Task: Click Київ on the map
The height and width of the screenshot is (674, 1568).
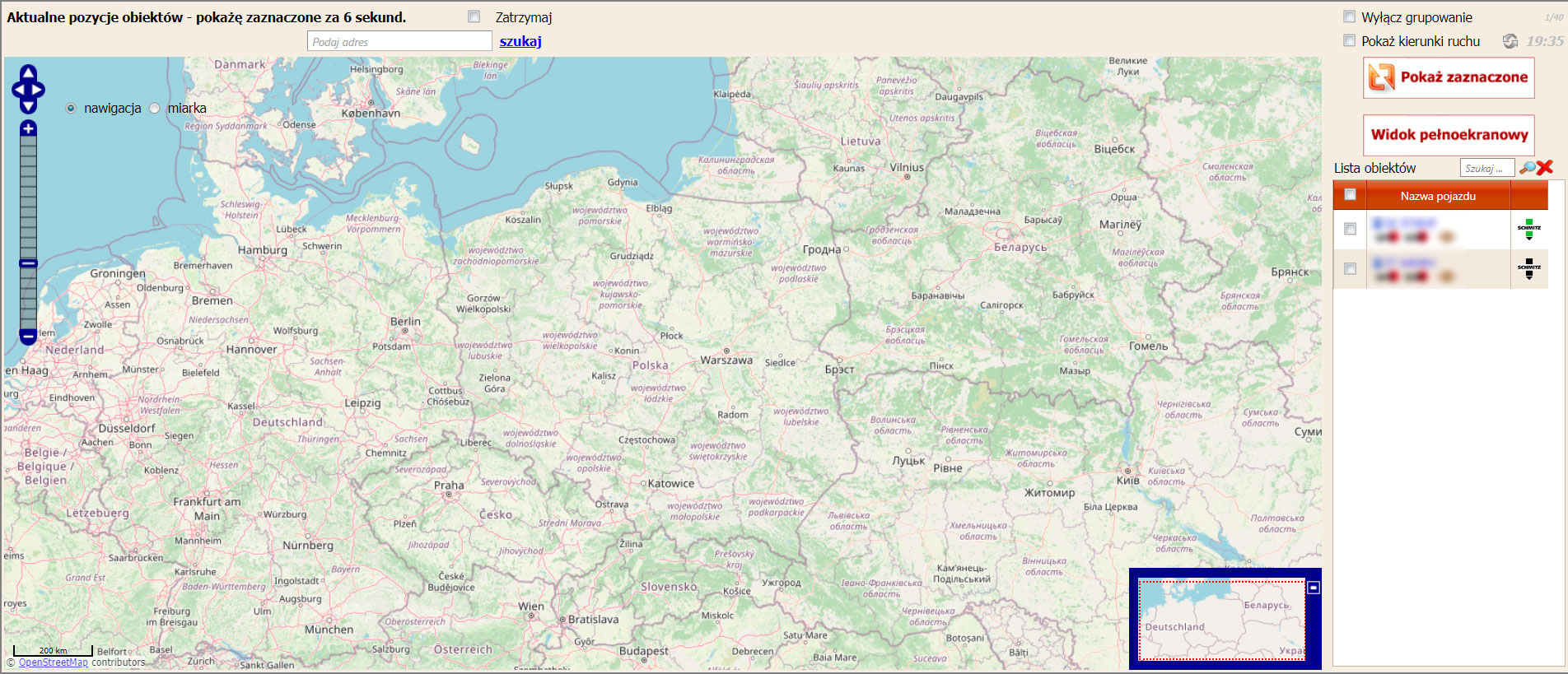Action: [1128, 481]
